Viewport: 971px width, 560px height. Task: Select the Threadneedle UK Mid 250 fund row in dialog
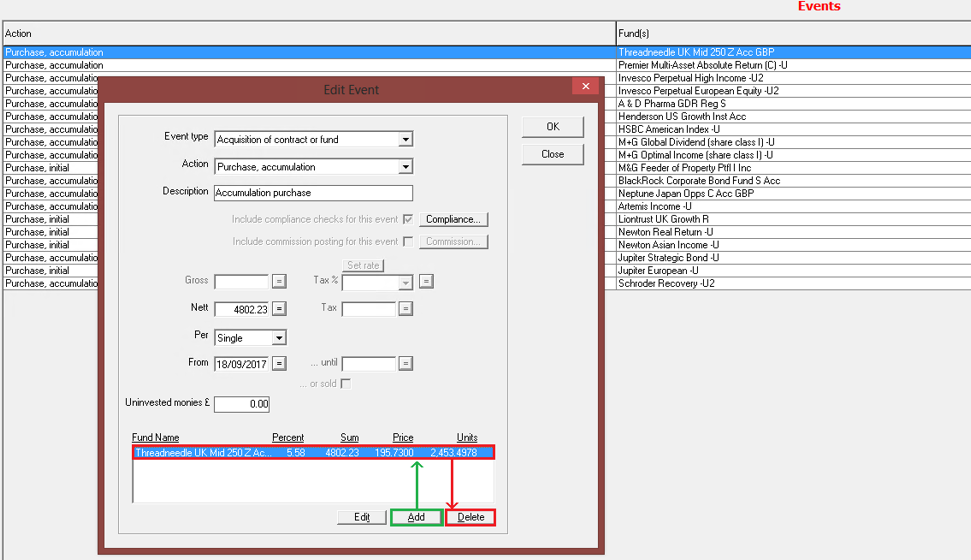[313, 453]
